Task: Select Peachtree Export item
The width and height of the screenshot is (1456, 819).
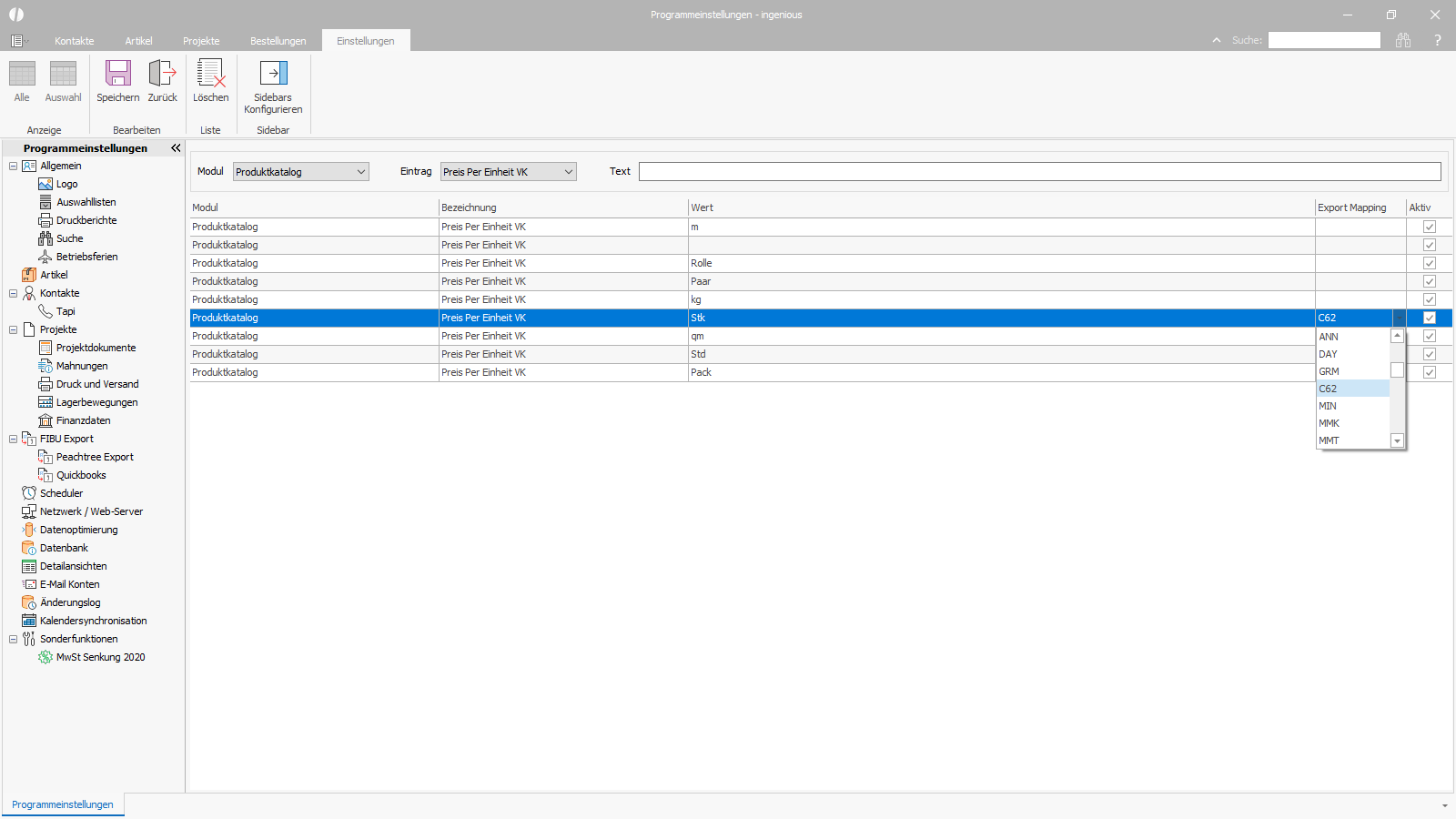Action: (x=95, y=457)
